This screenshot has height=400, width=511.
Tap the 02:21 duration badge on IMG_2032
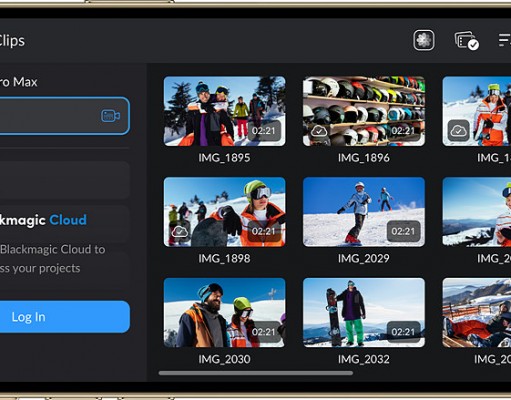[403, 332]
